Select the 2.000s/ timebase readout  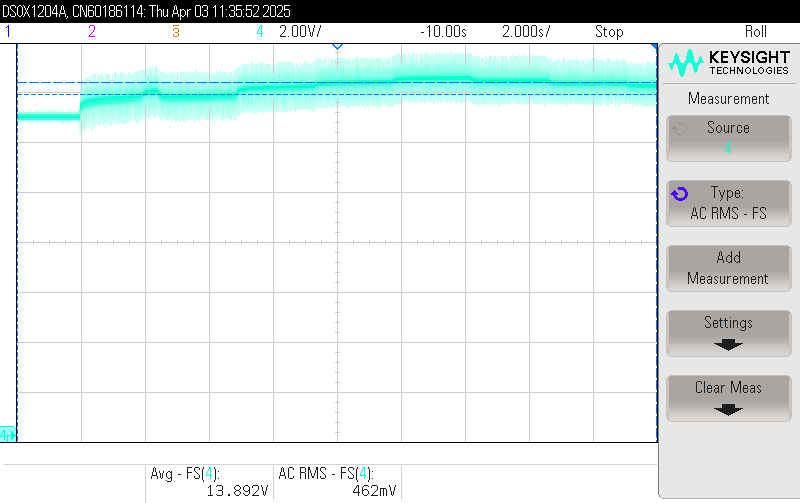pyautogui.click(x=525, y=31)
